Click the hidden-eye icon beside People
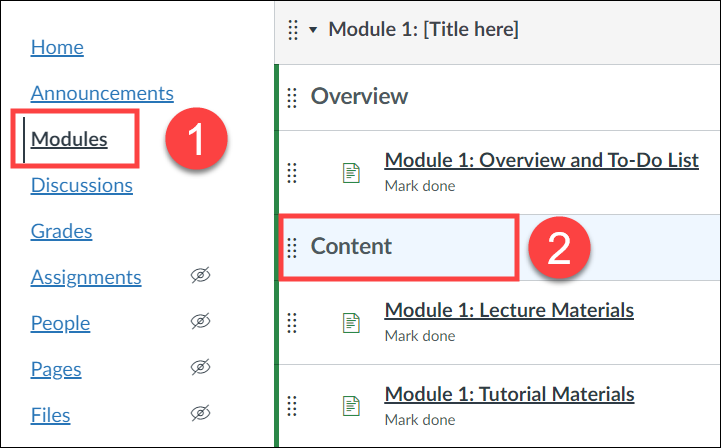721x448 pixels. point(200,321)
